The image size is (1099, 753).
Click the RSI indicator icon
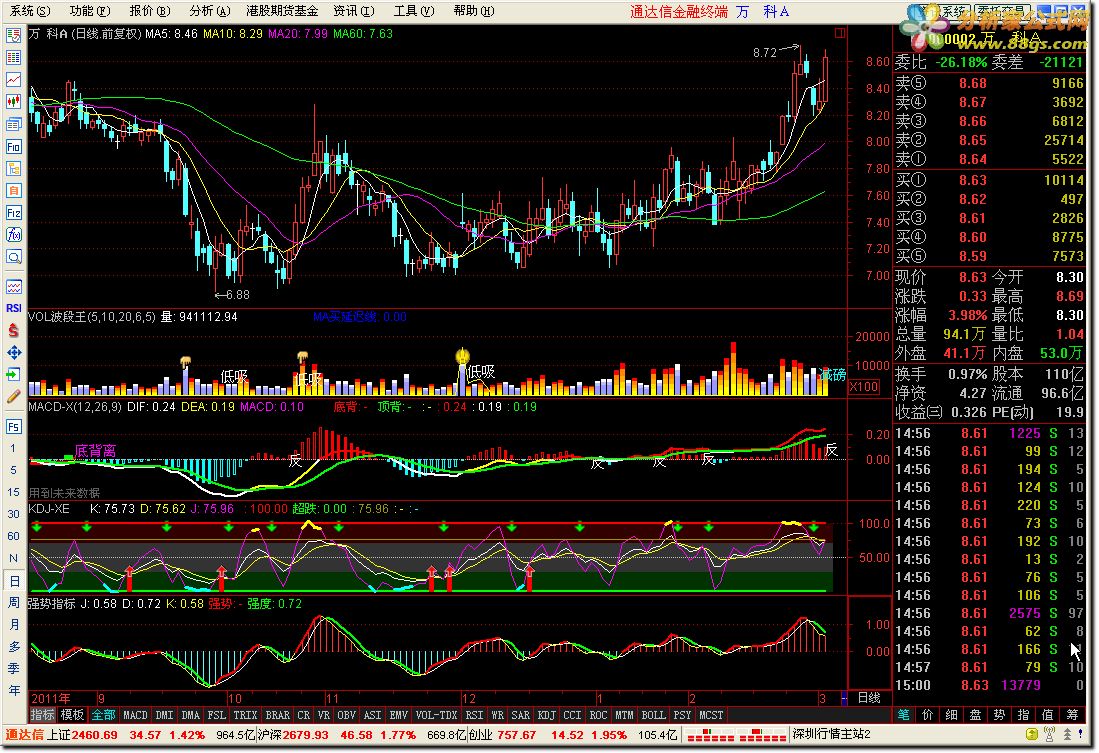coord(13,308)
